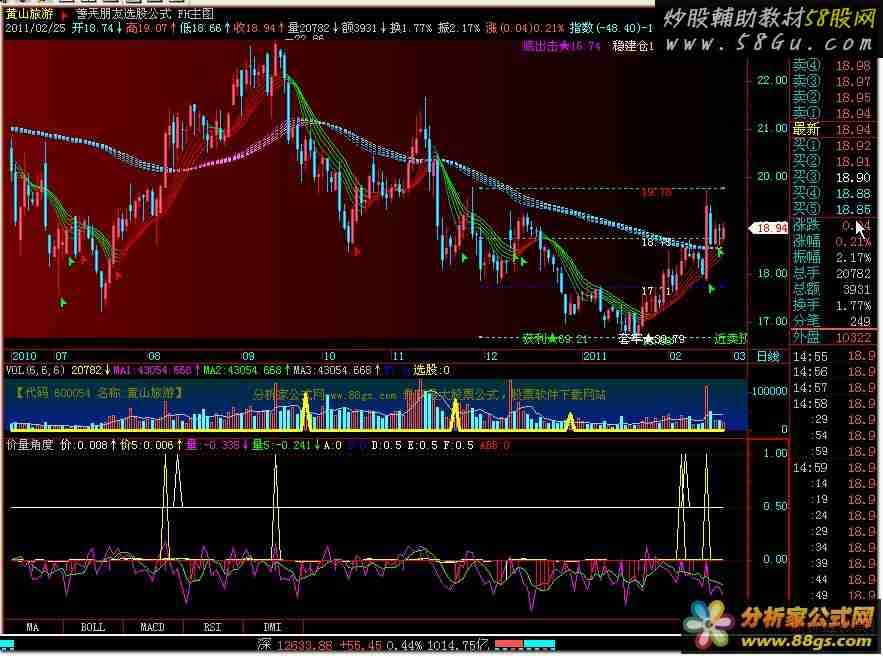The height and width of the screenshot is (656, 883).
Task: Click the 17.71 price label on chart
Action: [656, 291]
